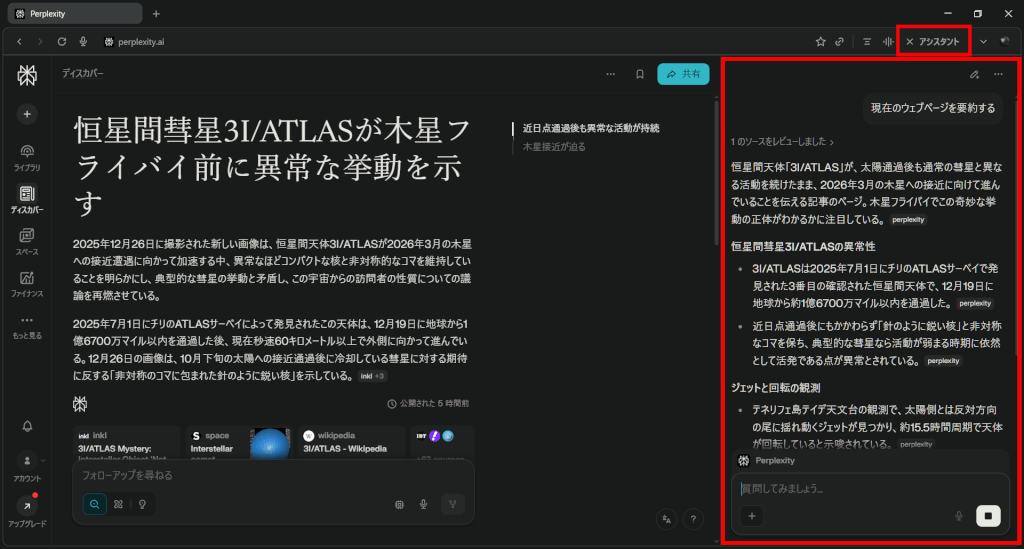The width and height of the screenshot is (1024, 549).
Task: Open the wikipedia 3I/ATLAS source card
Action: (x=347, y=442)
